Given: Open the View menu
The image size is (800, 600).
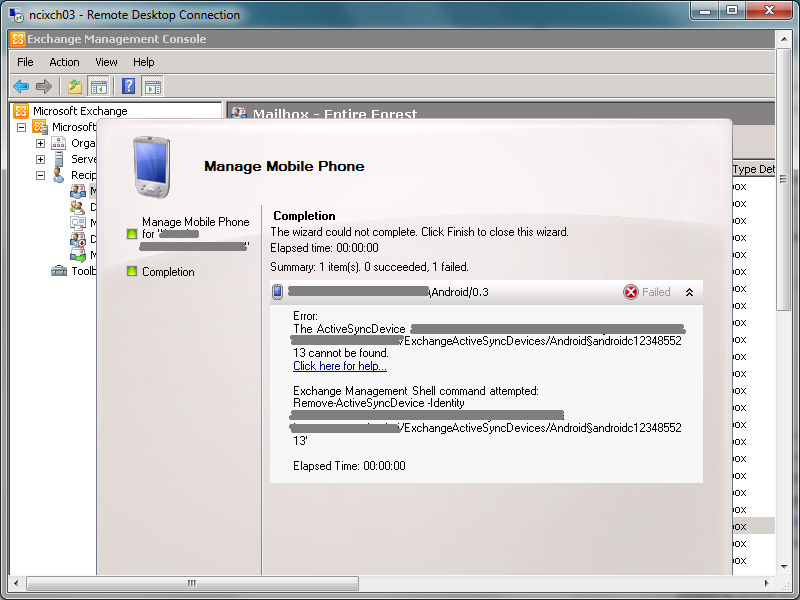Looking at the screenshot, I should pyautogui.click(x=106, y=62).
